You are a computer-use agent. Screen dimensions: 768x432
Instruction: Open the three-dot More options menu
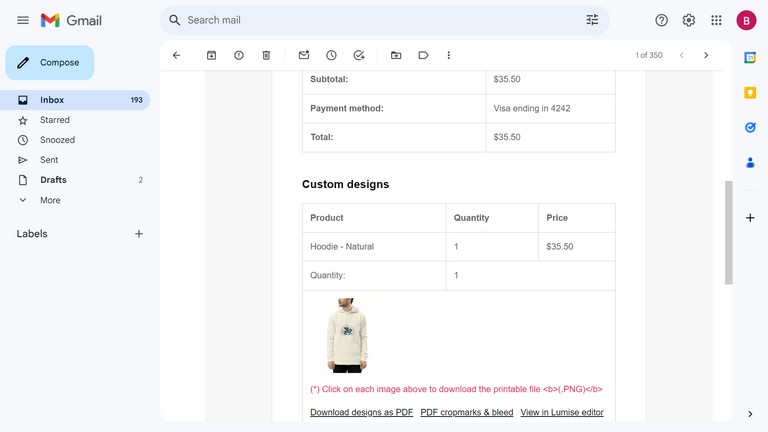pyautogui.click(x=449, y=55)
